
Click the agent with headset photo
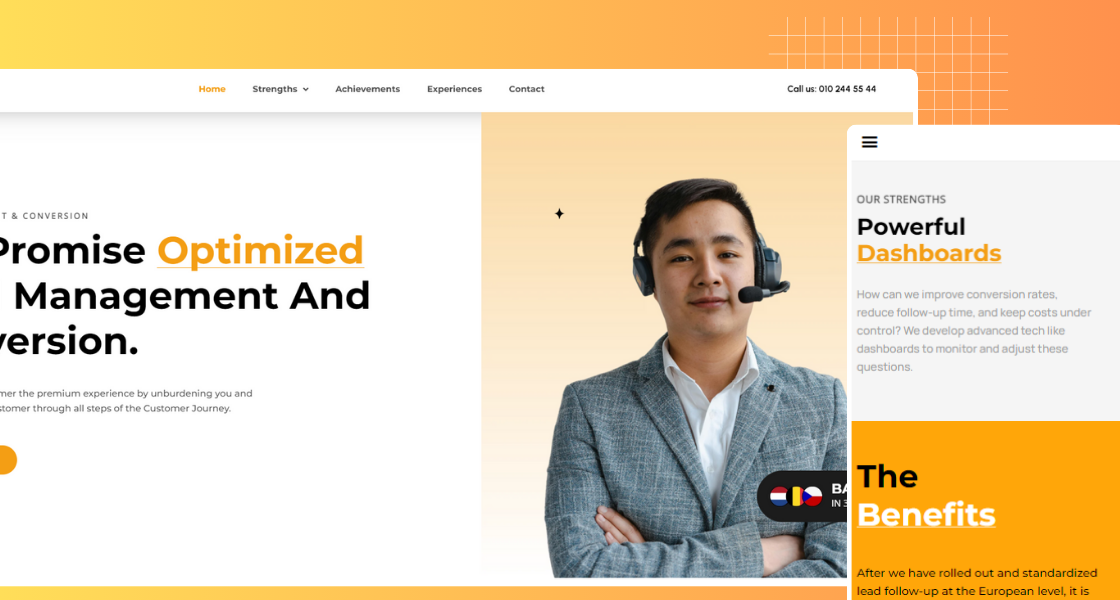click(696, 379)
